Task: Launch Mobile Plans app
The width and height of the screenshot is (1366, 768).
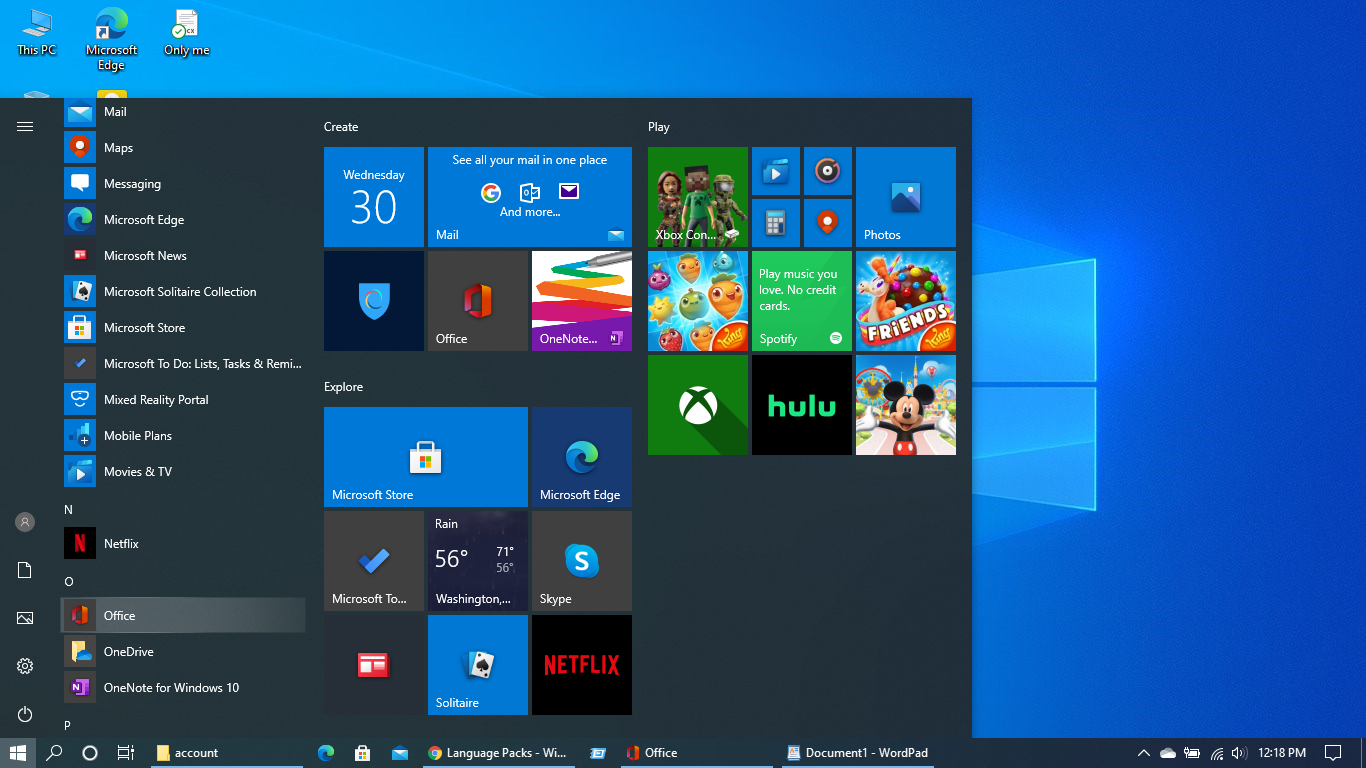Action: point(184,436)
